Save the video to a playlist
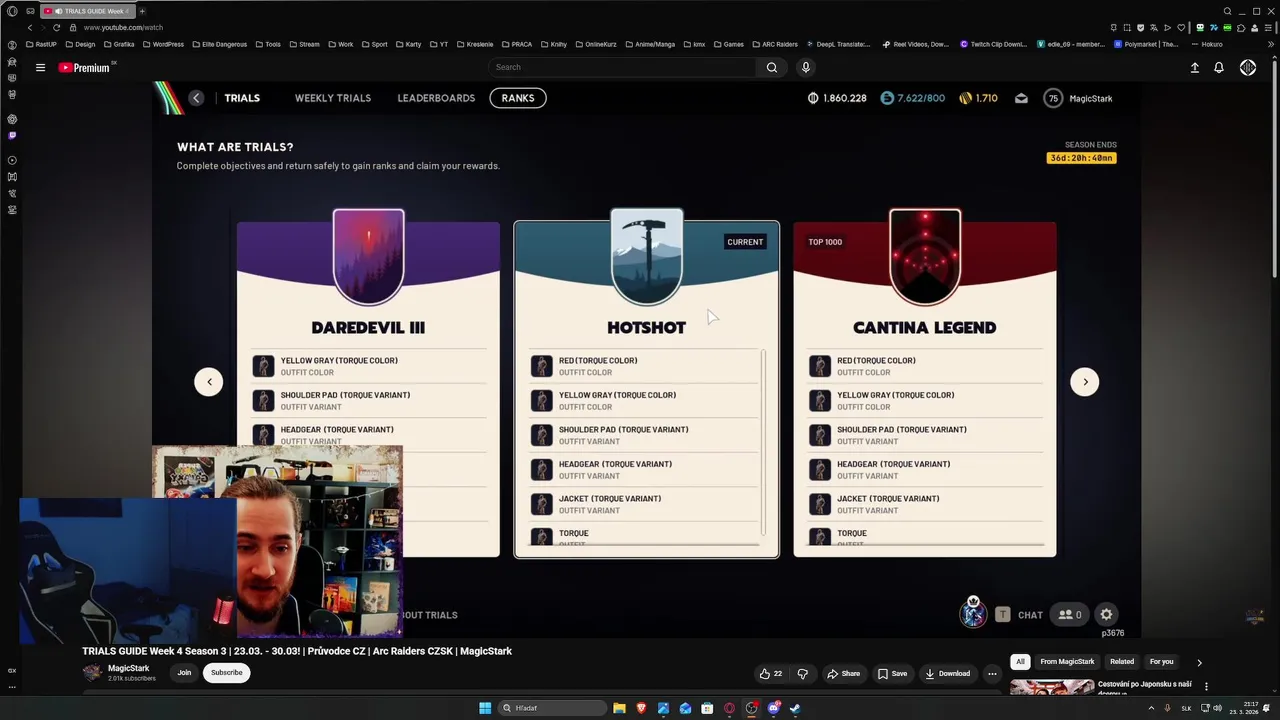 (x=892, y=673)
